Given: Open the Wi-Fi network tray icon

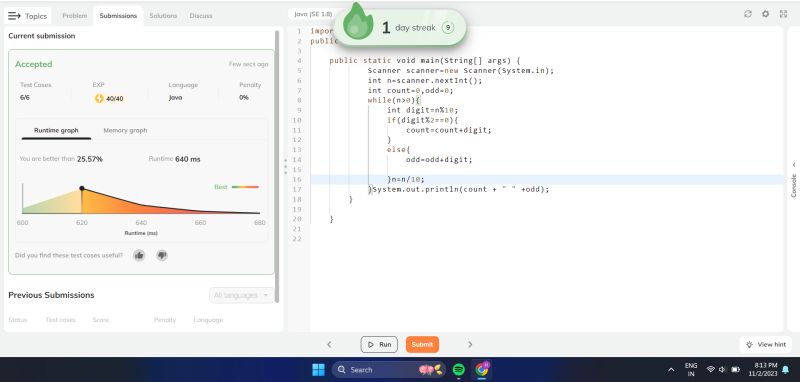Looking at the screenshot, I should 710,369.
